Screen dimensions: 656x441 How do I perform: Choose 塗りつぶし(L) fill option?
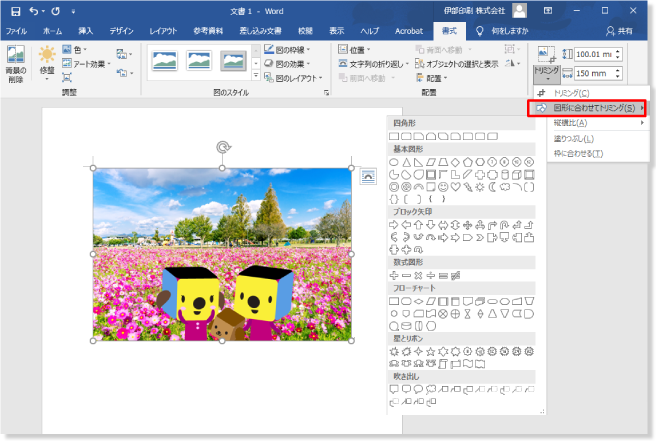(599, 138)
